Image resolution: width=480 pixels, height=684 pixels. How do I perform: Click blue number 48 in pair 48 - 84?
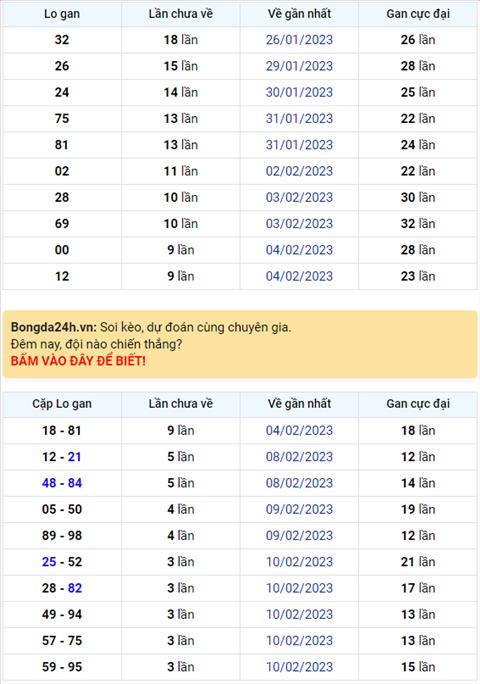point(49,483)
